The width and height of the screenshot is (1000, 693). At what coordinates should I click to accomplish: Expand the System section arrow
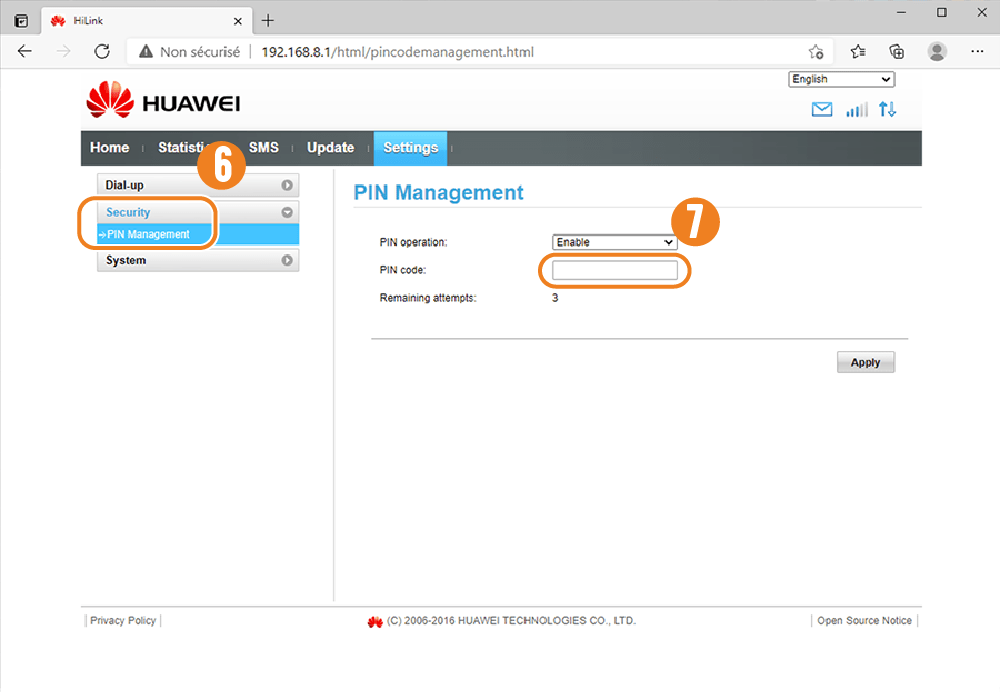(x=287, y=260)
